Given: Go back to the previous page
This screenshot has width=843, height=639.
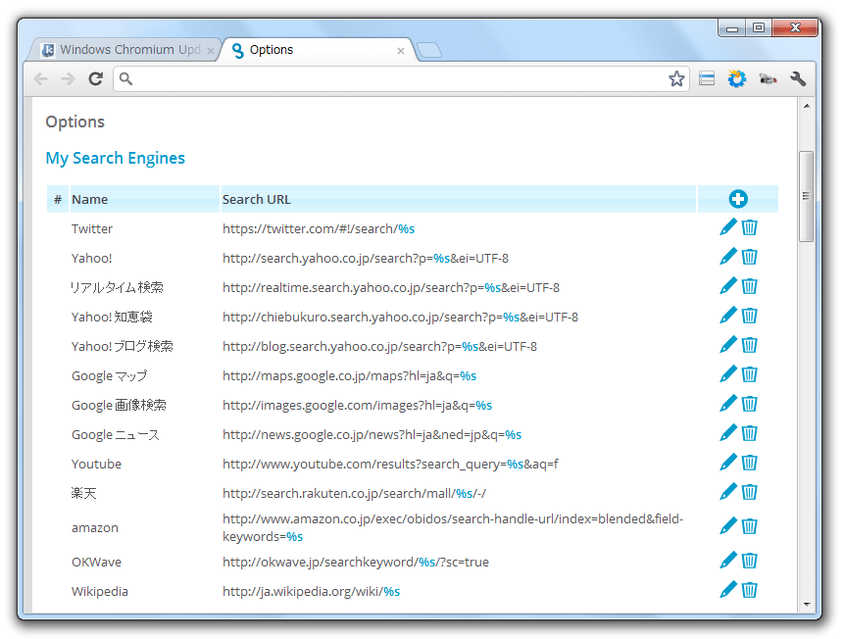Looking at the screenshot, I should [40, 79].
